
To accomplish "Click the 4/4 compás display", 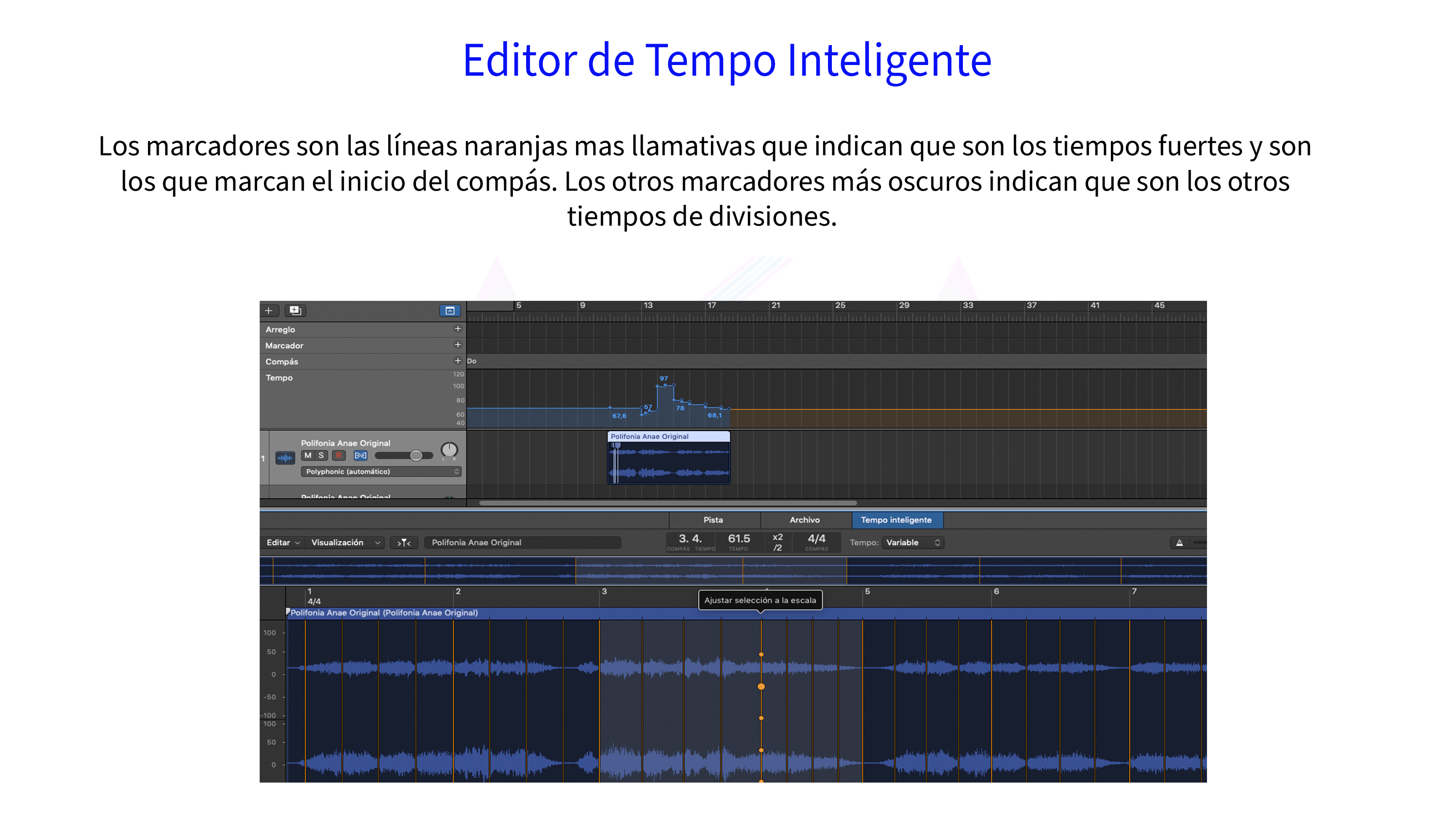I will click(817, 541).
